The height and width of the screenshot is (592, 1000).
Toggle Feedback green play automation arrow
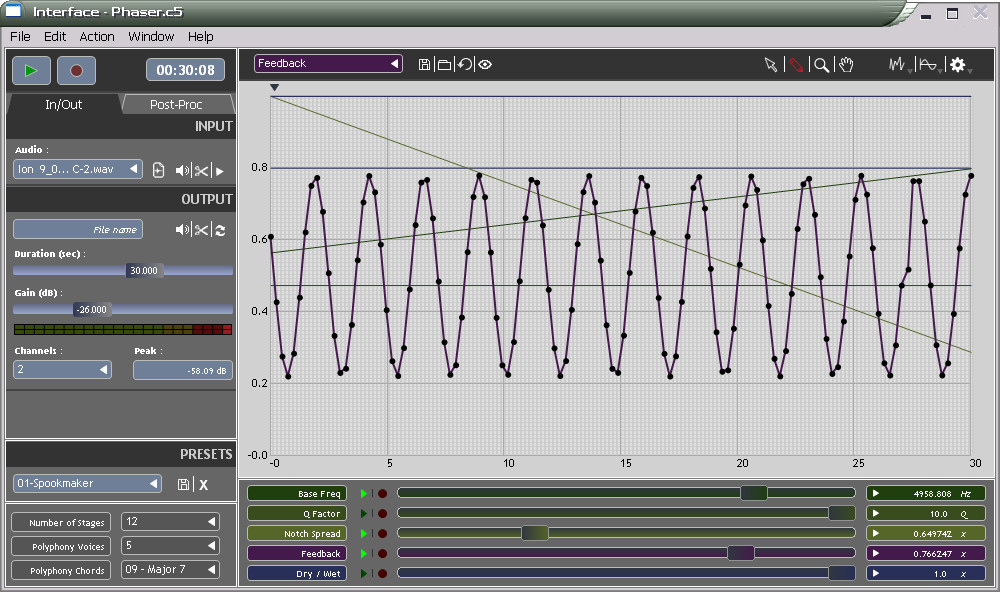pos(364,554)
